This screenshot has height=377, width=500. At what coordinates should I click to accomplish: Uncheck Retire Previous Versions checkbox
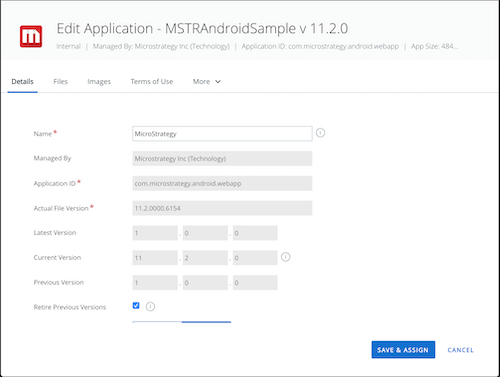(x=136, y=305)
